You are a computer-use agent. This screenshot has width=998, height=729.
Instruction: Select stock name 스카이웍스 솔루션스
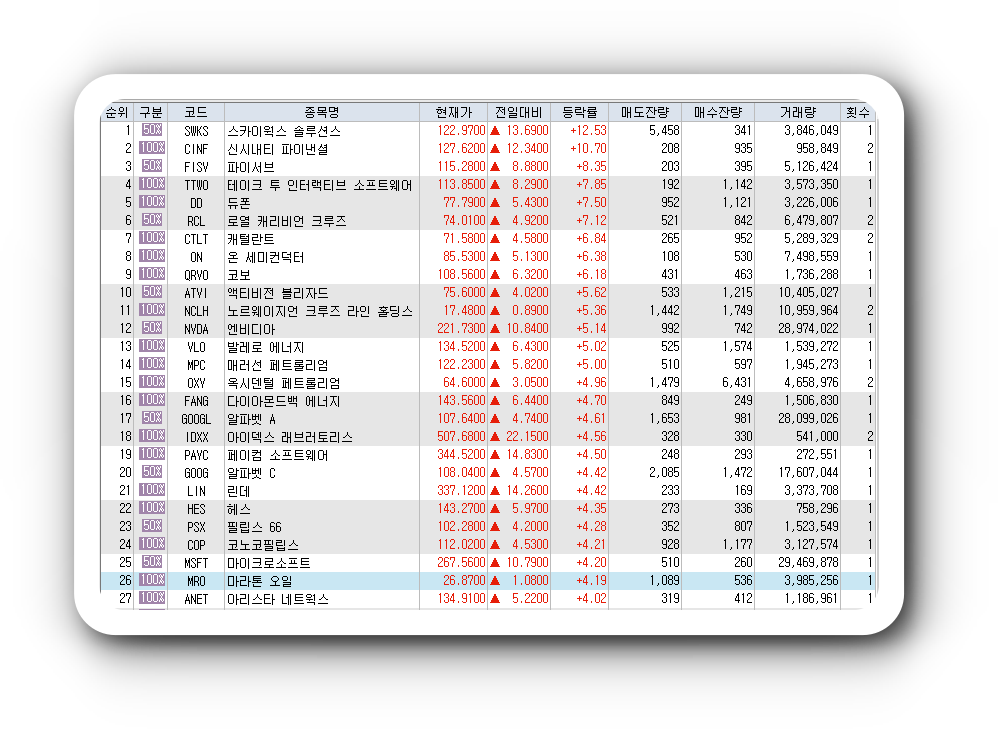tap(284, 131)
